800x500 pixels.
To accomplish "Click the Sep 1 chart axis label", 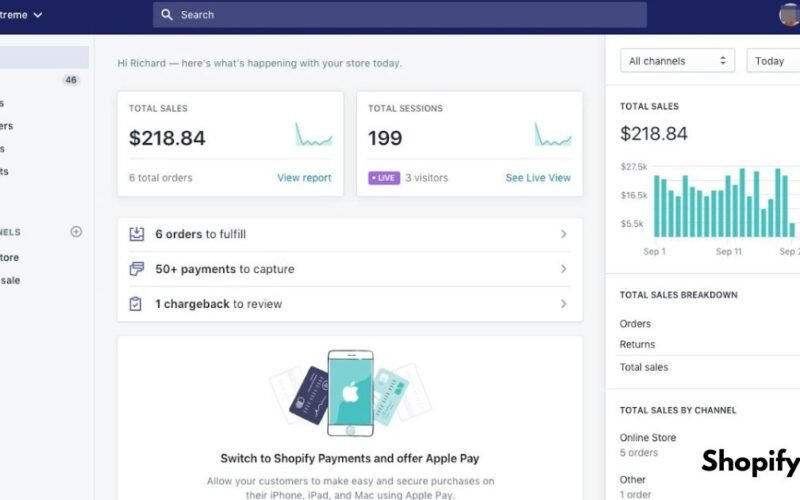I will pyautogui.click(x=655, y=252).
